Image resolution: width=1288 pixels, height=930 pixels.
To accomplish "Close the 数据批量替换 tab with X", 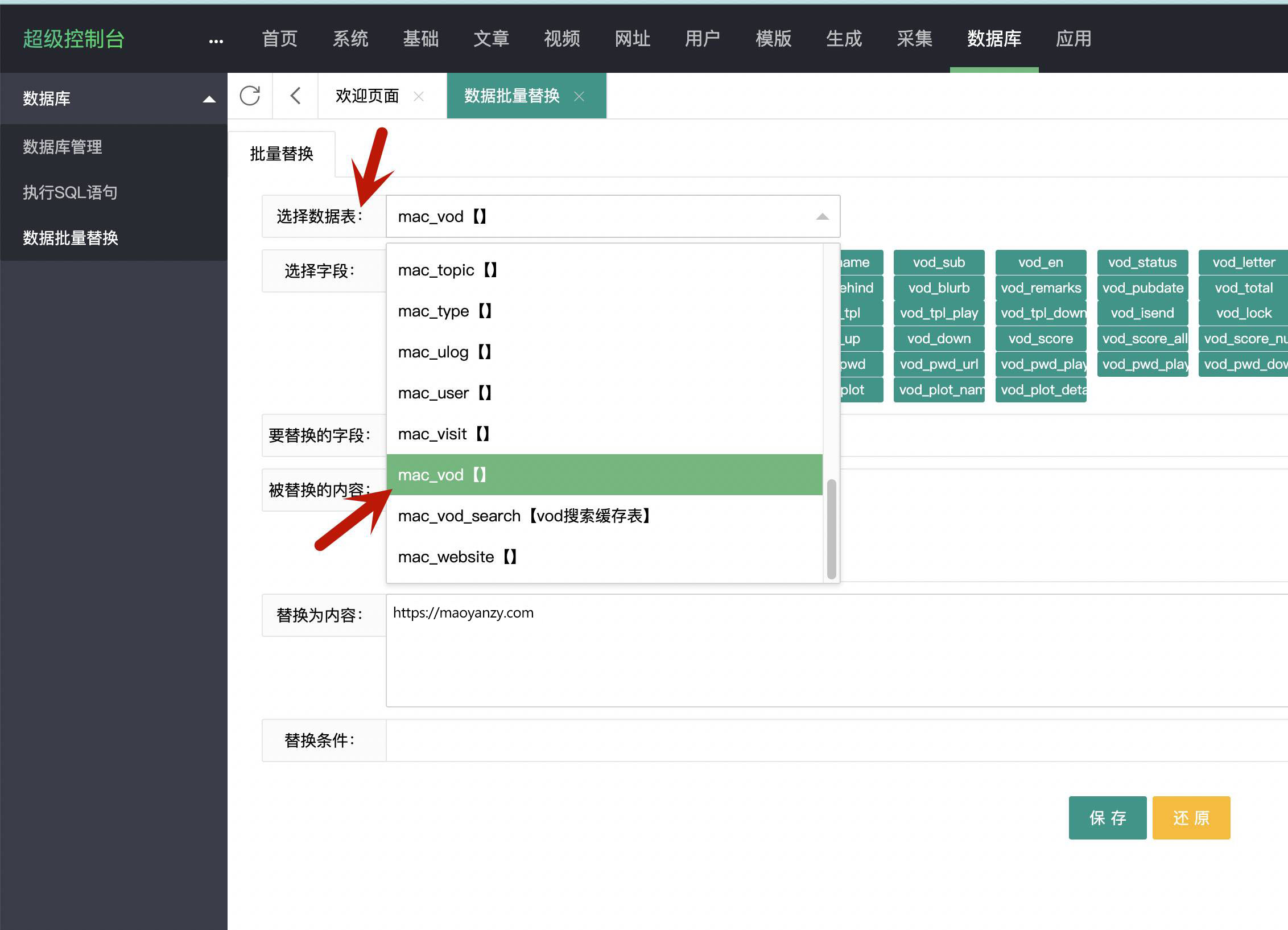I will (x=579, y=96).
